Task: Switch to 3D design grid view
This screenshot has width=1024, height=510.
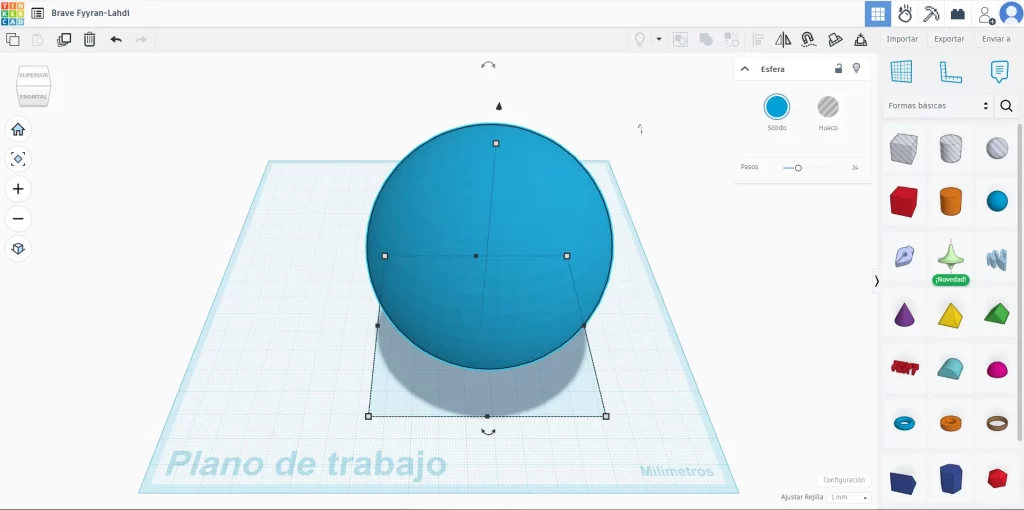Action: [878, 14]
